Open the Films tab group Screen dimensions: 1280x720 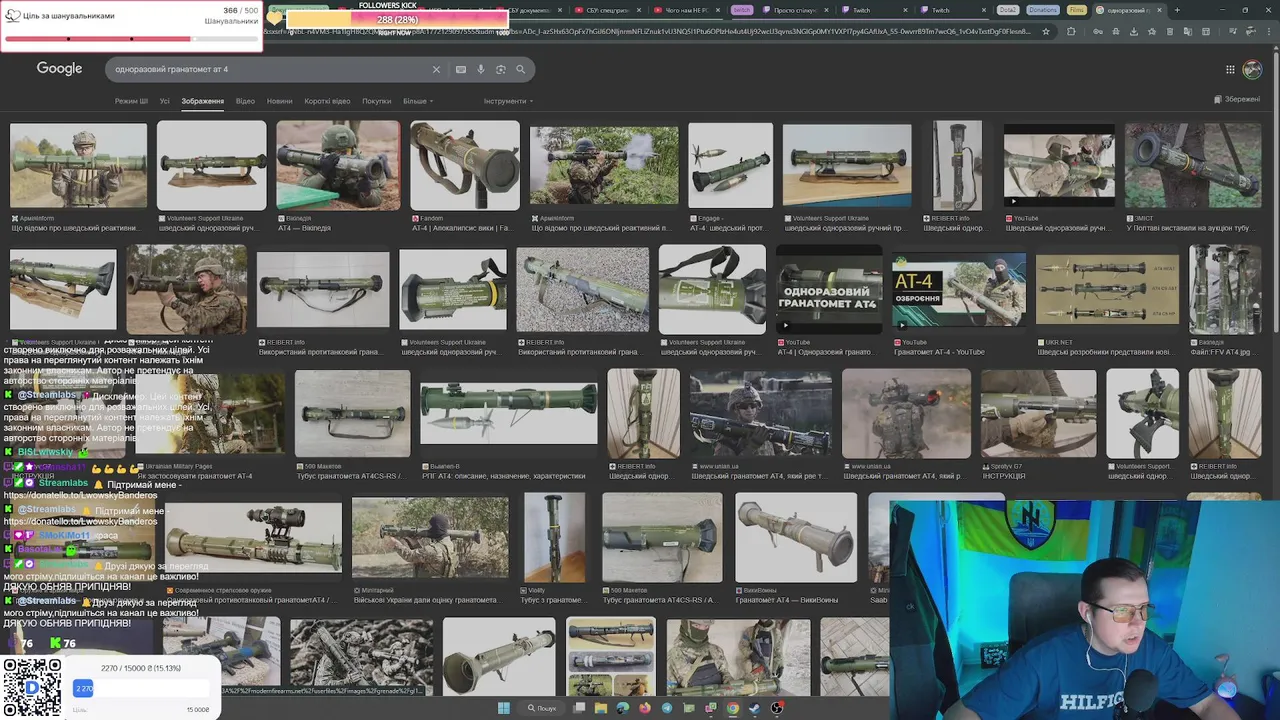[1076, 10]
